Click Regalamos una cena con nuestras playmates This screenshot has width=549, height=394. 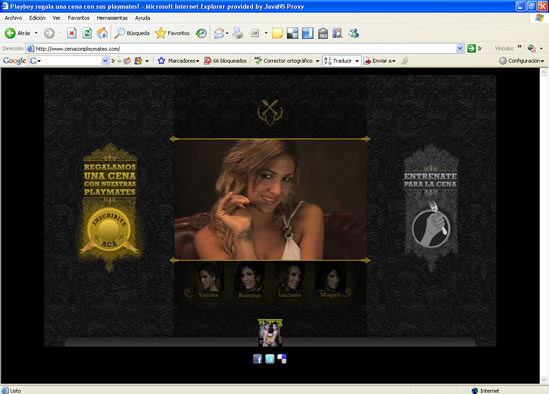[110, 179]
